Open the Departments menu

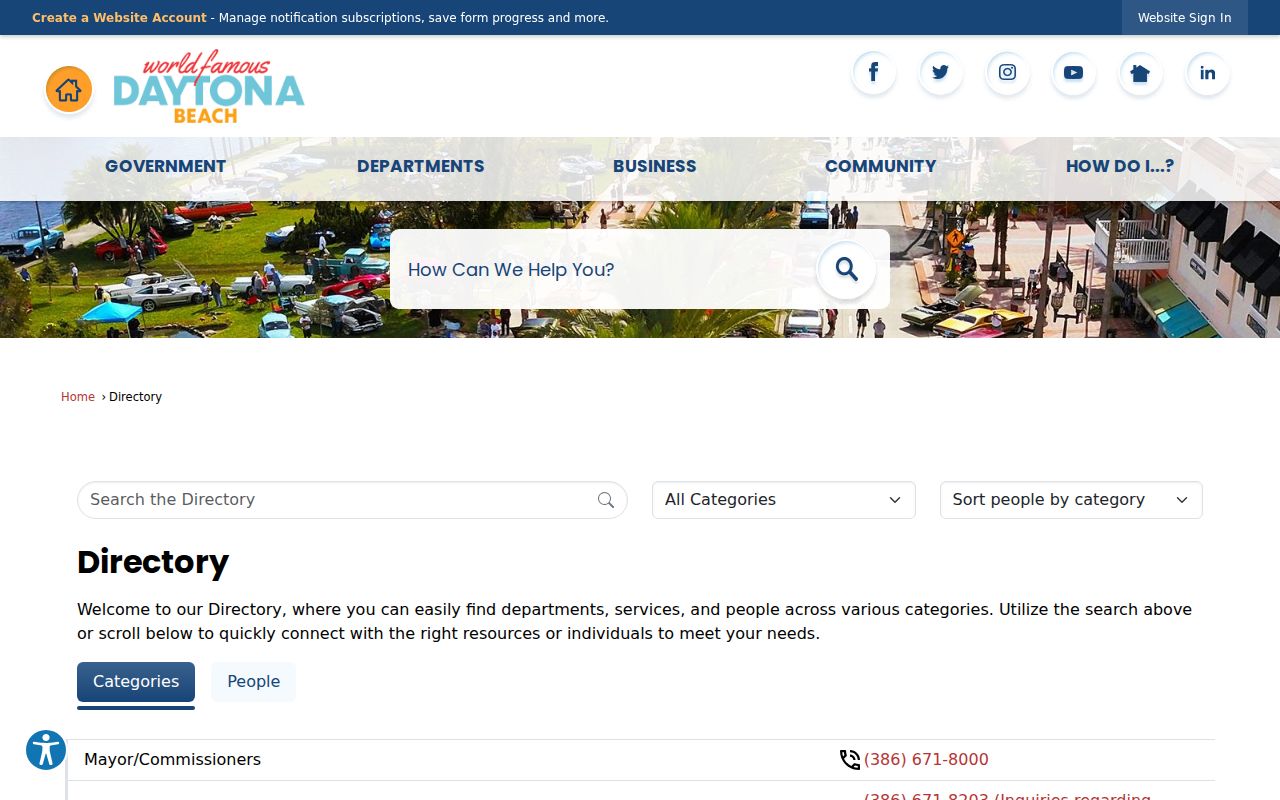point(421,167)
